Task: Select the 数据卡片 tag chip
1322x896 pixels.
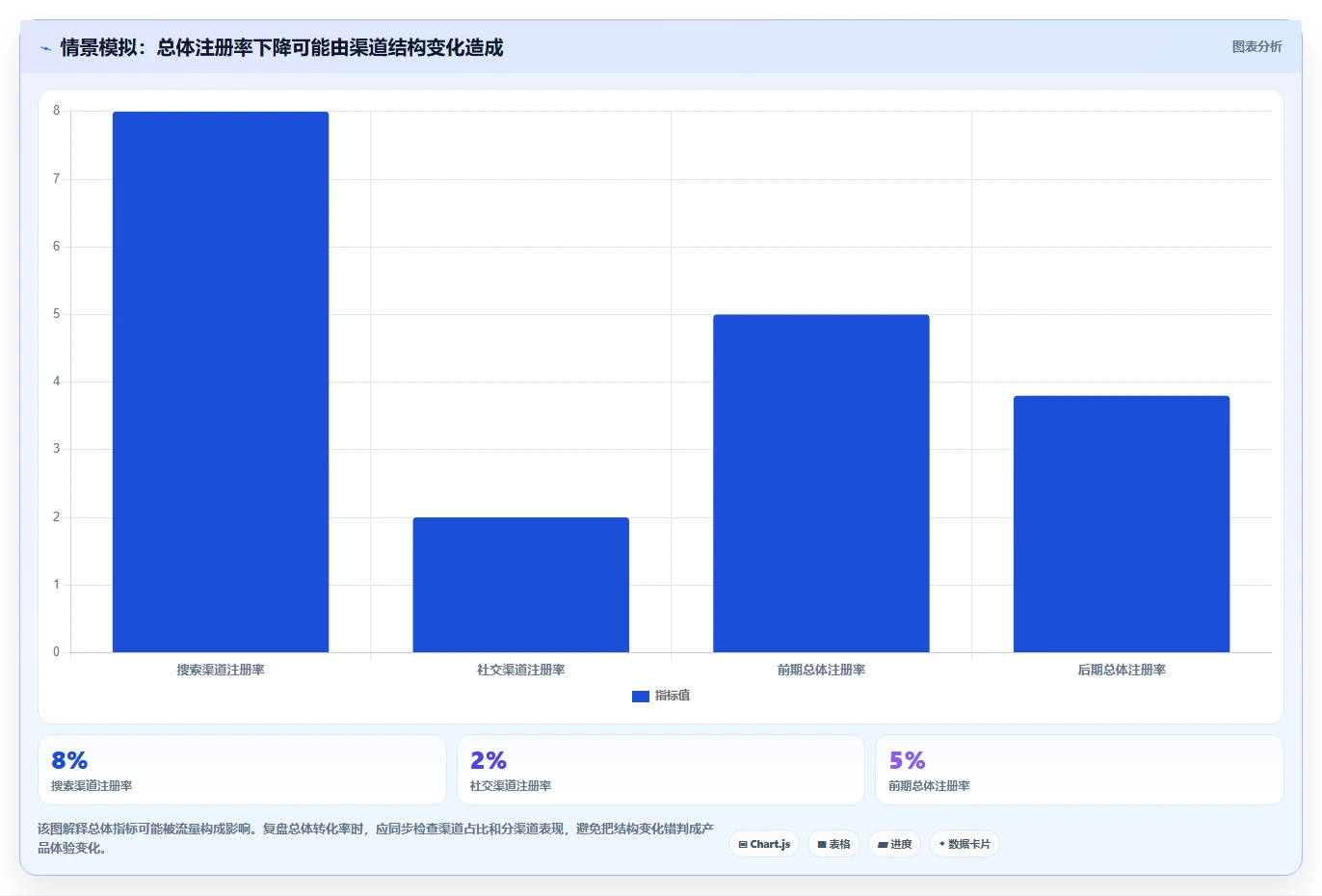Action: tap(965, 844)
